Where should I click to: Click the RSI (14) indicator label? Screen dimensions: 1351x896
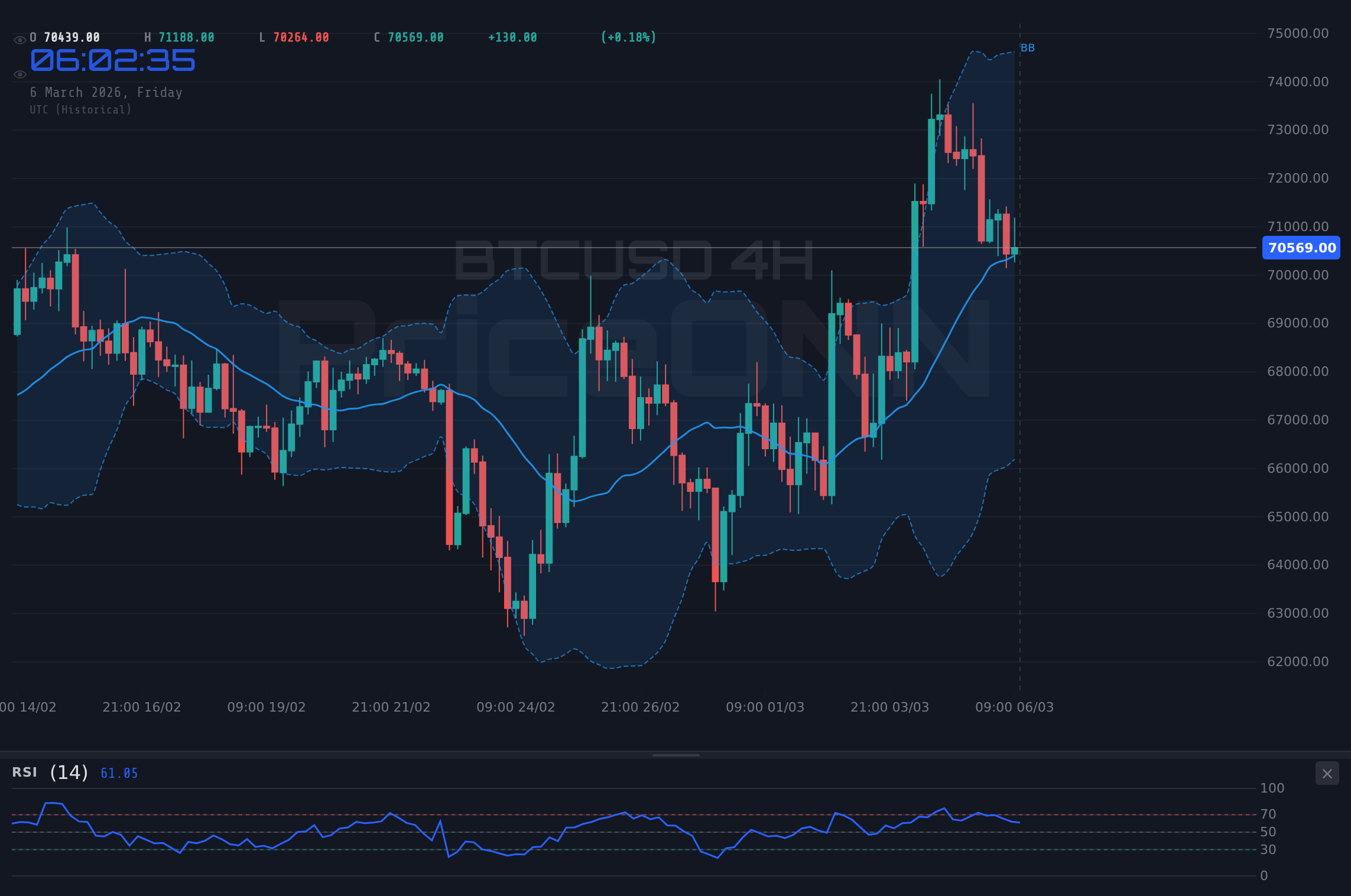[50, 772]
